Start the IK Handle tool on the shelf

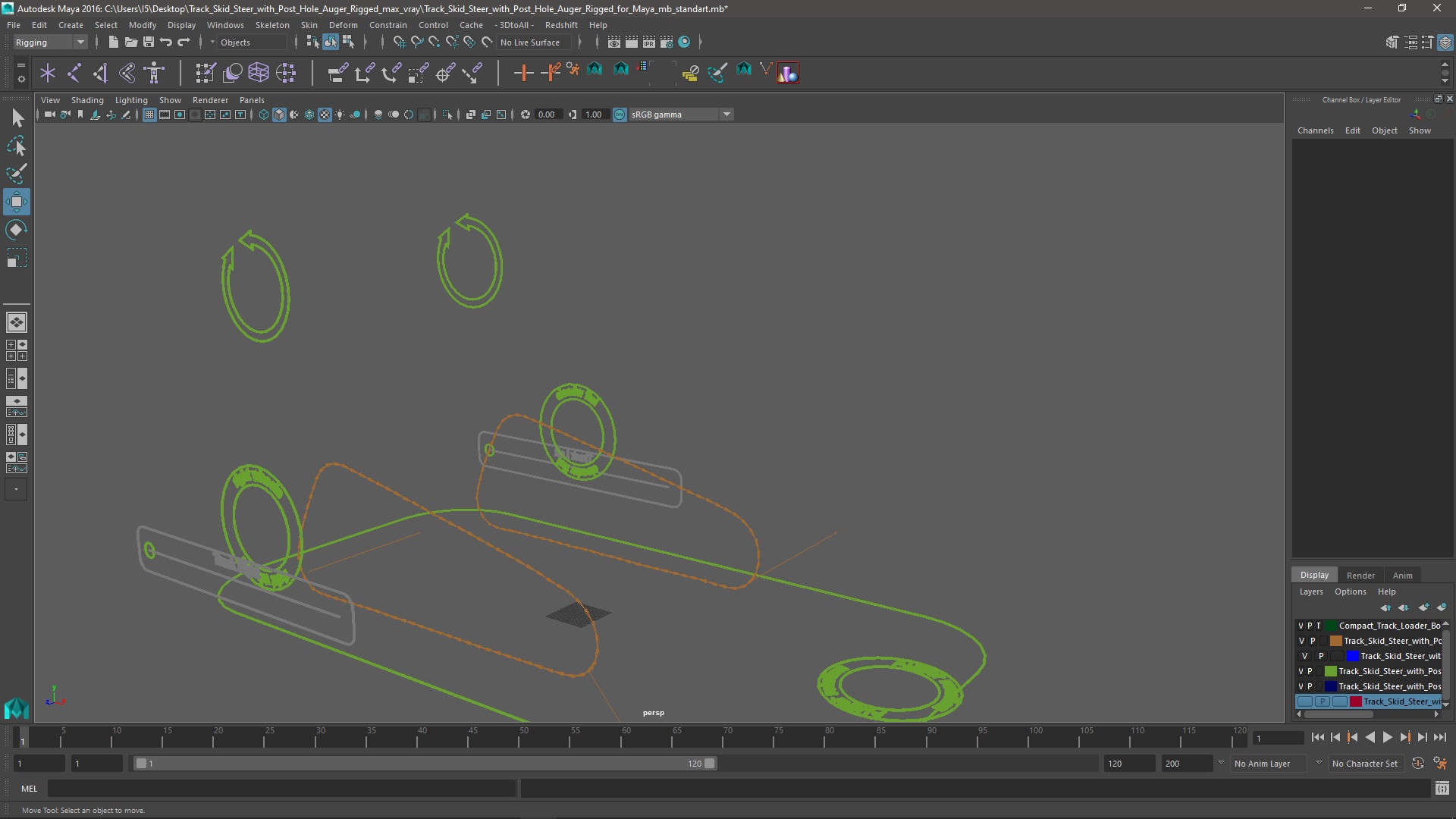coord(101,73)
